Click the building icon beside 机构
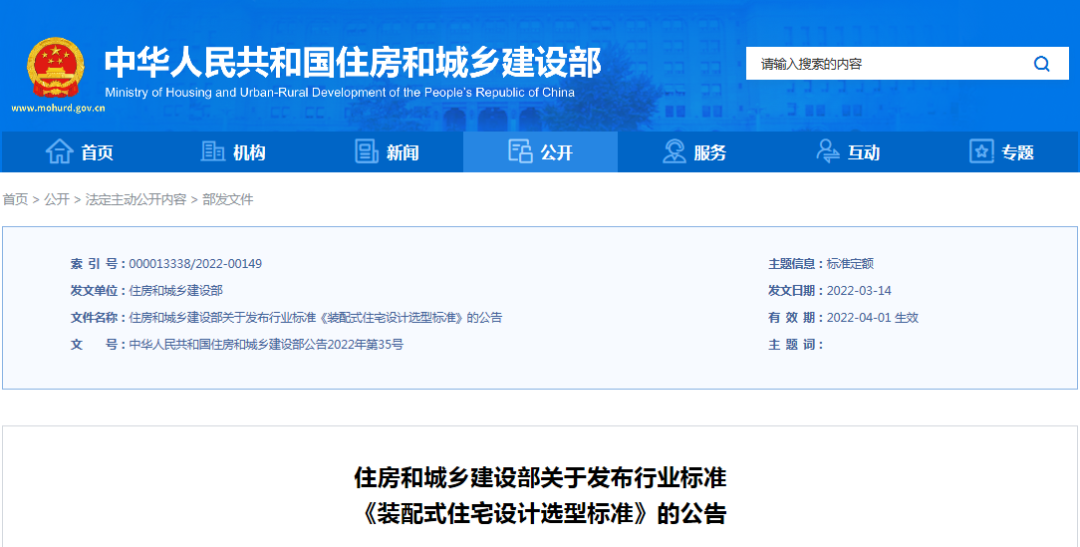Image resolution: width=1080 pixels, height=547 pixels. click(213, 151)
